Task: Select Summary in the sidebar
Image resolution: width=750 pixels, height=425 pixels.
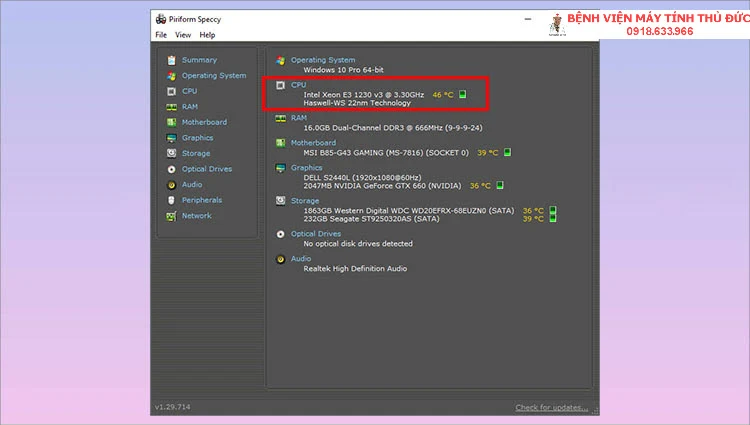Action: [199, 60]
